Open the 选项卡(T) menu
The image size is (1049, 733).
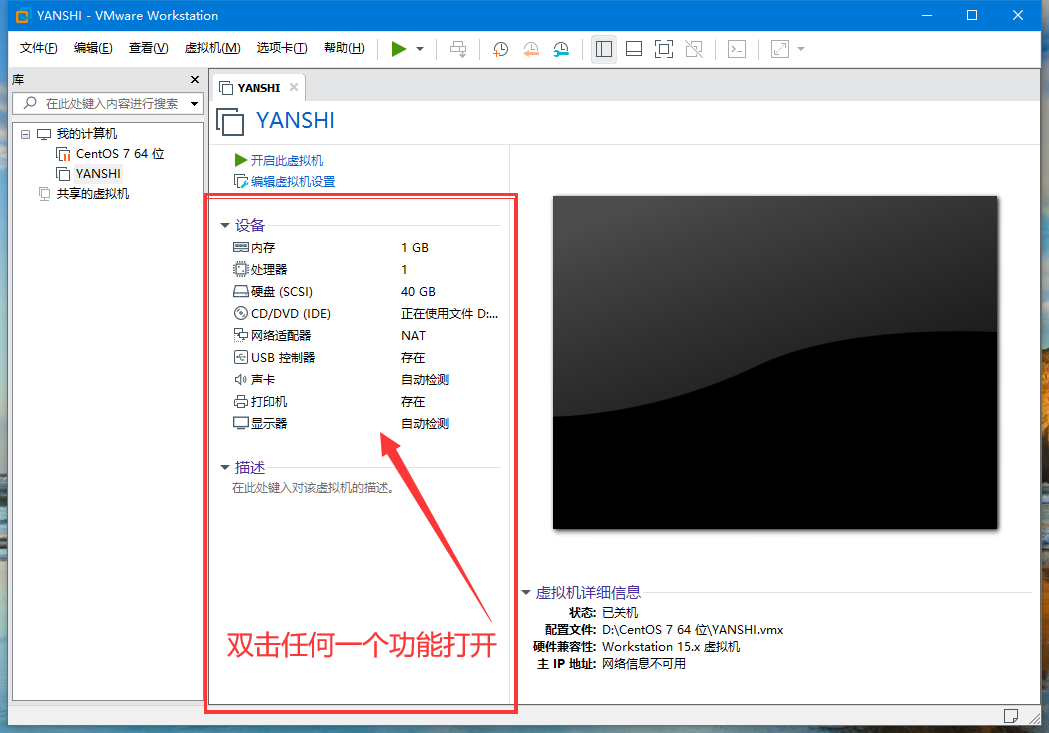coord(281,48)
